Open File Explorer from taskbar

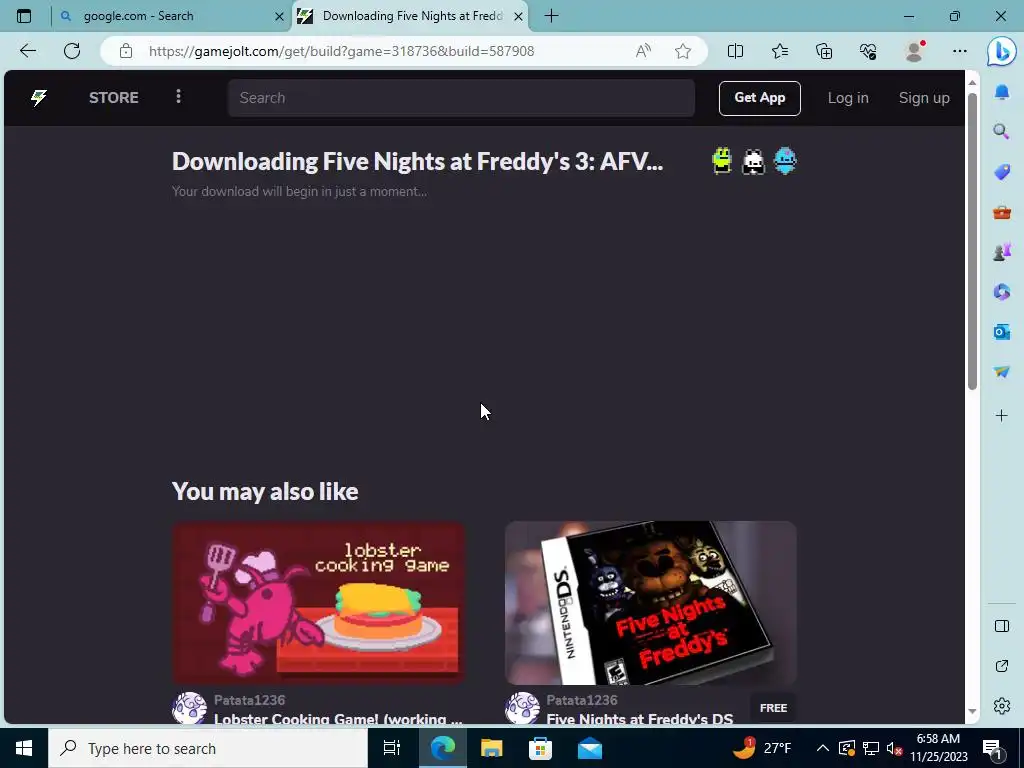click(x=491, y=748)
